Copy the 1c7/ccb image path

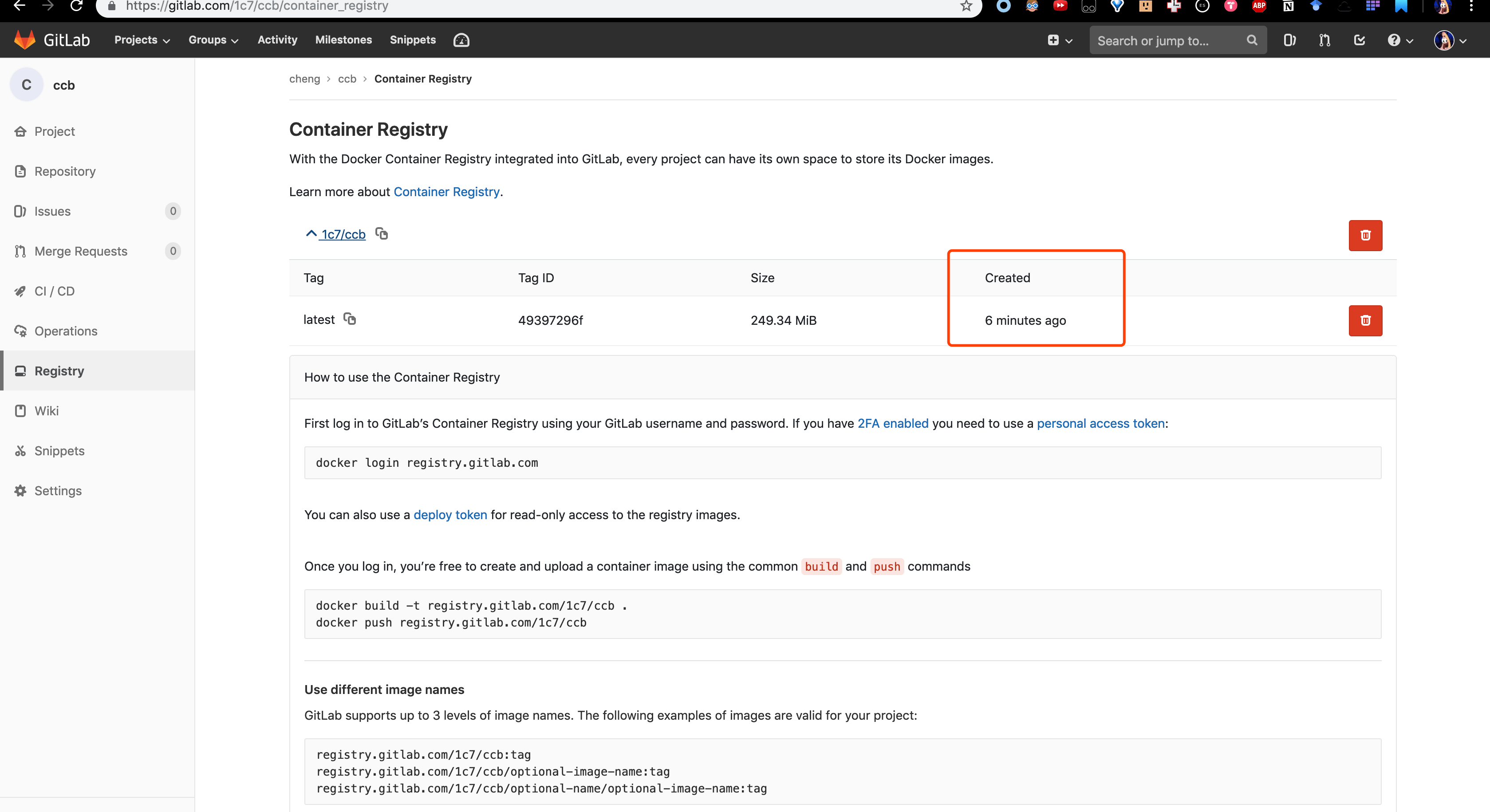(381, 234)
